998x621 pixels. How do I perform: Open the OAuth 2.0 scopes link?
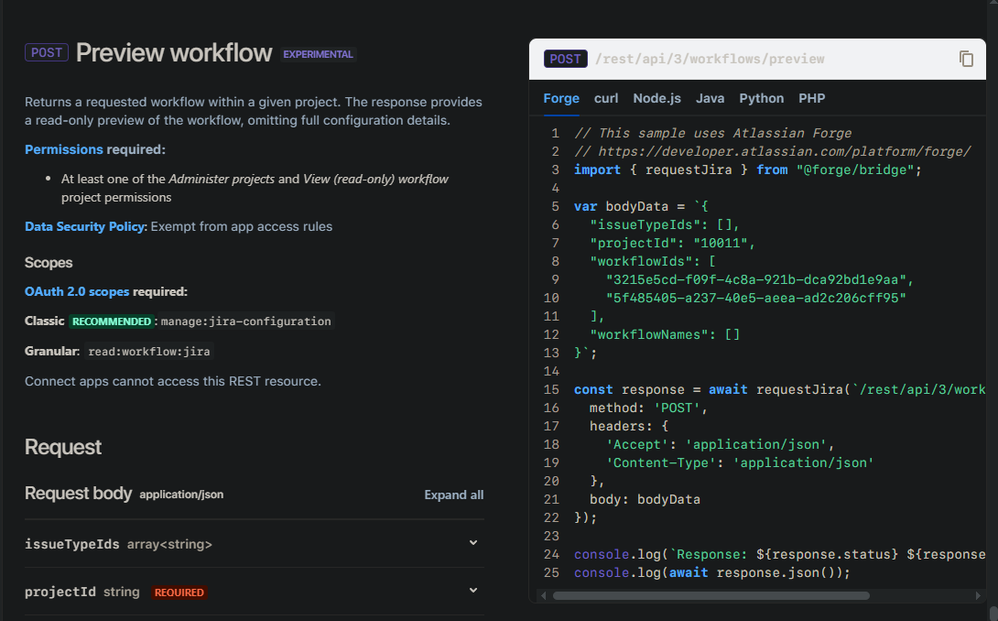(x=77, y=291)
